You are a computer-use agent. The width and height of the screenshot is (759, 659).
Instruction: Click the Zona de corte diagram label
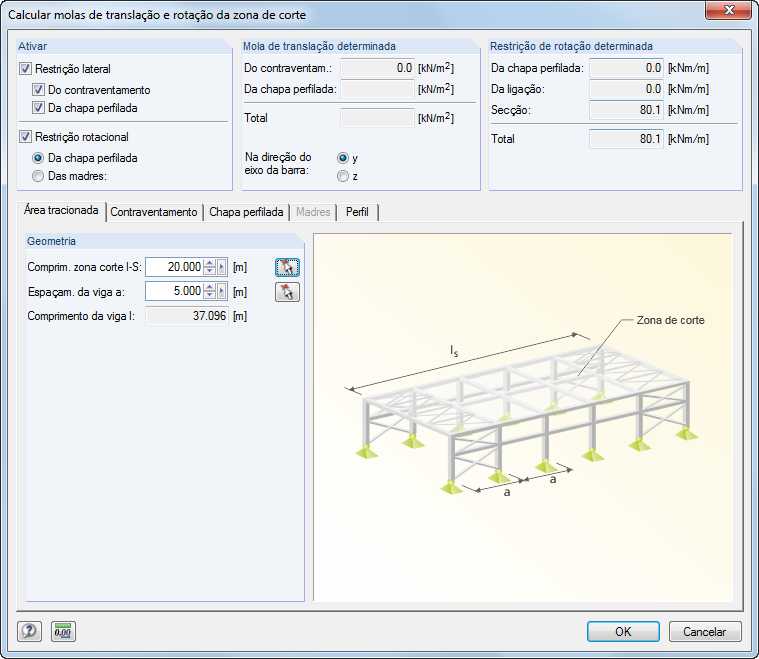(670, 320)
